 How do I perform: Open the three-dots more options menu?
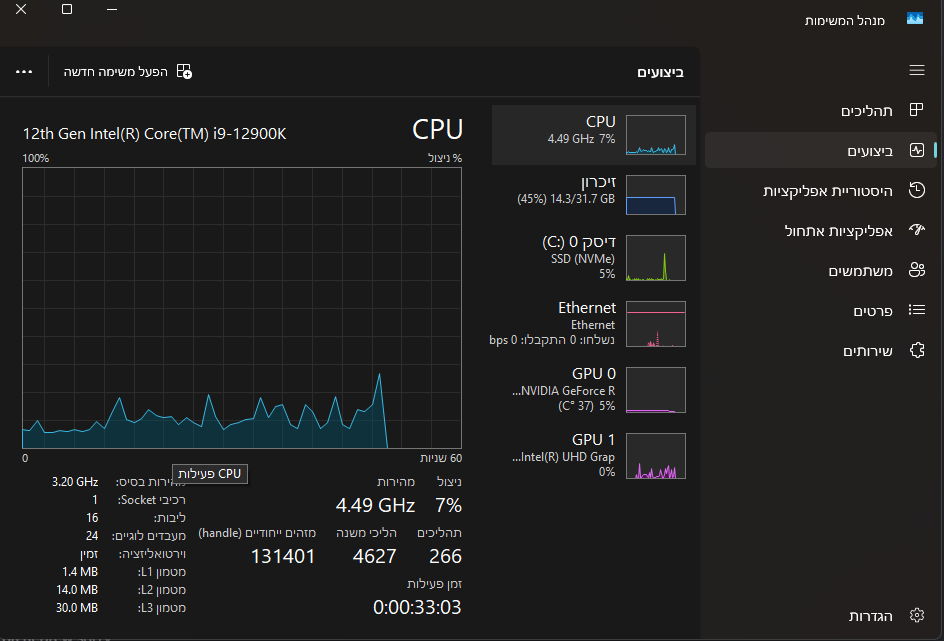[x=25, y=72]
